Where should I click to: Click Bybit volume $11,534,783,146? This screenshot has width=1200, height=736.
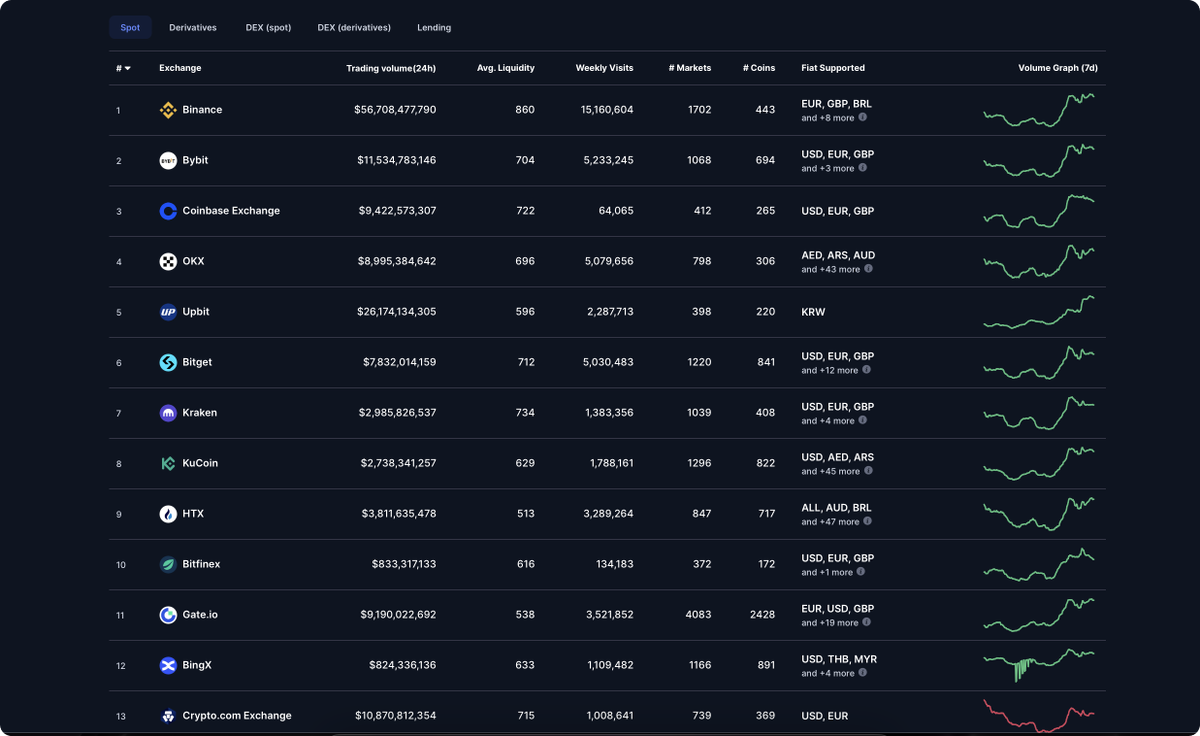point(396,160)
